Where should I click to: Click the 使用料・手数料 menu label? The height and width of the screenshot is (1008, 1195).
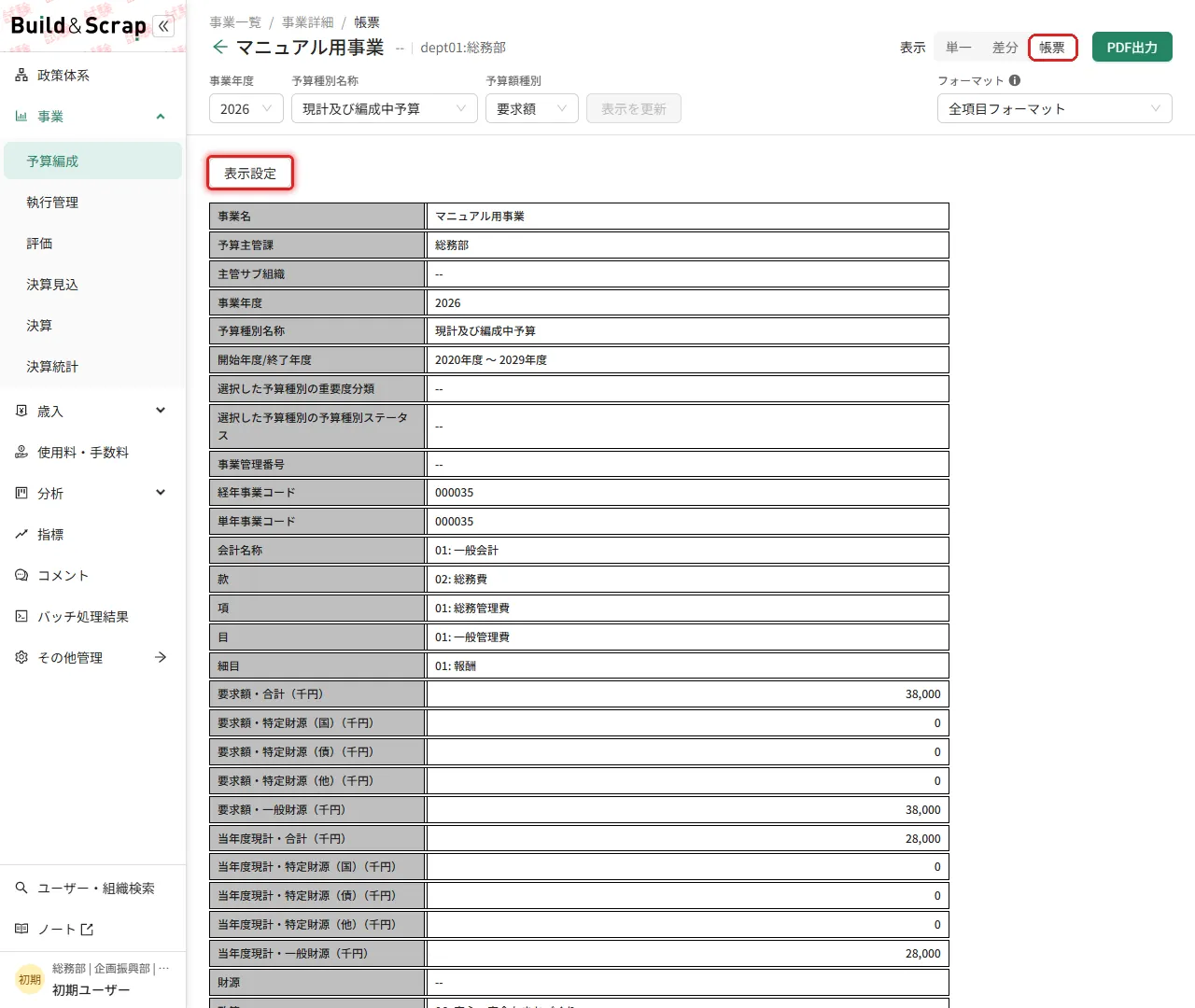(x=83, y=453)
